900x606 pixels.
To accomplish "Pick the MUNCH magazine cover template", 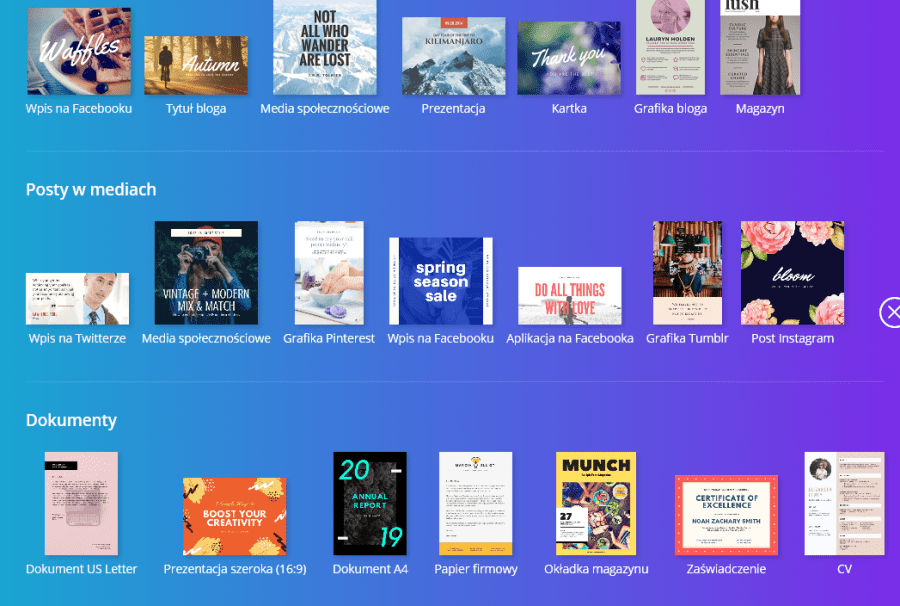I will 596,503.
